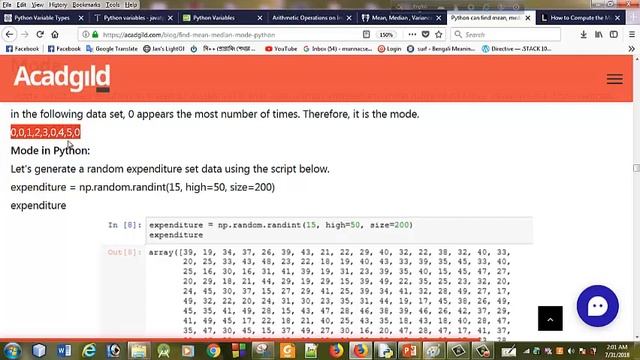The image size is (640, 360).
Task: Toggle reader view in address bar
Action: click(x=366, y=35)
